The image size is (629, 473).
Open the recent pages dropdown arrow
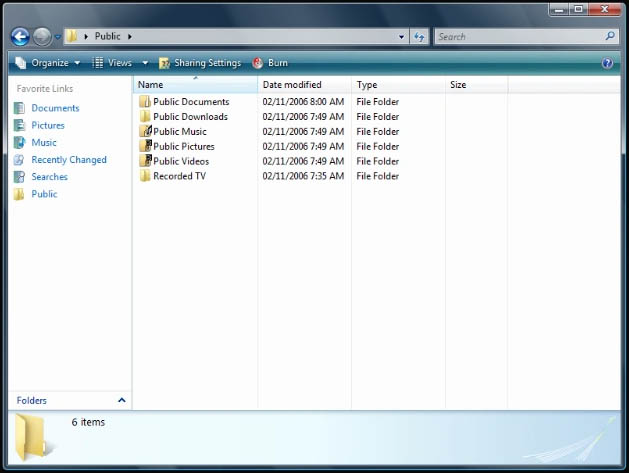coord(57,37)
